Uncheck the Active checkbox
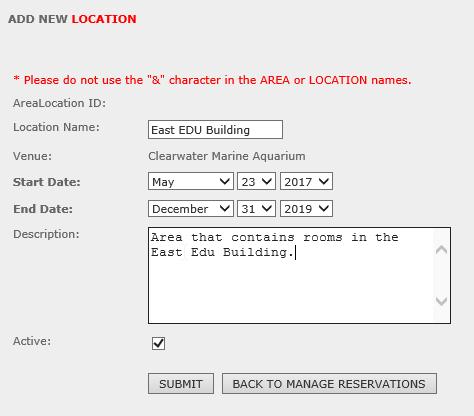The width and height of the screenshot is (474, 416). click(x=158, y=343)
